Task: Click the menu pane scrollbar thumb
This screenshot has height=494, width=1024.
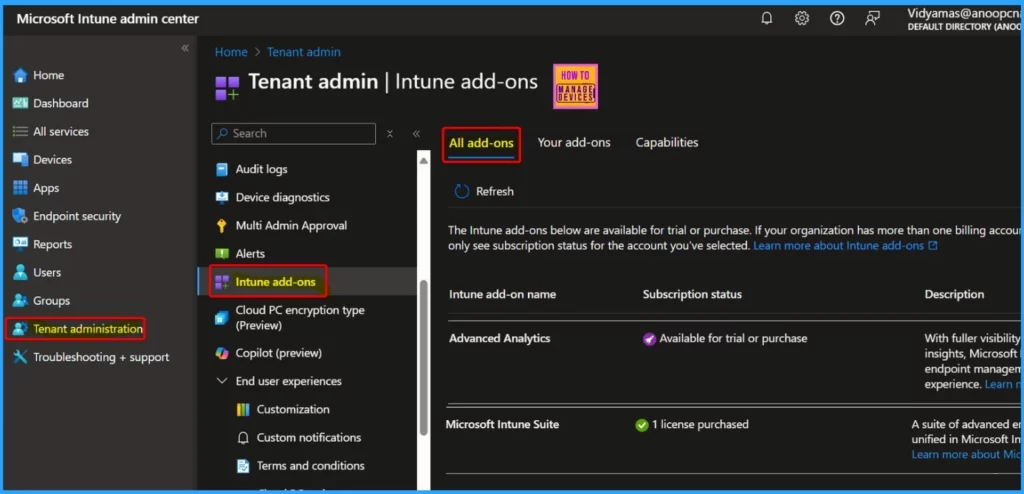Action: click(423, 357)
